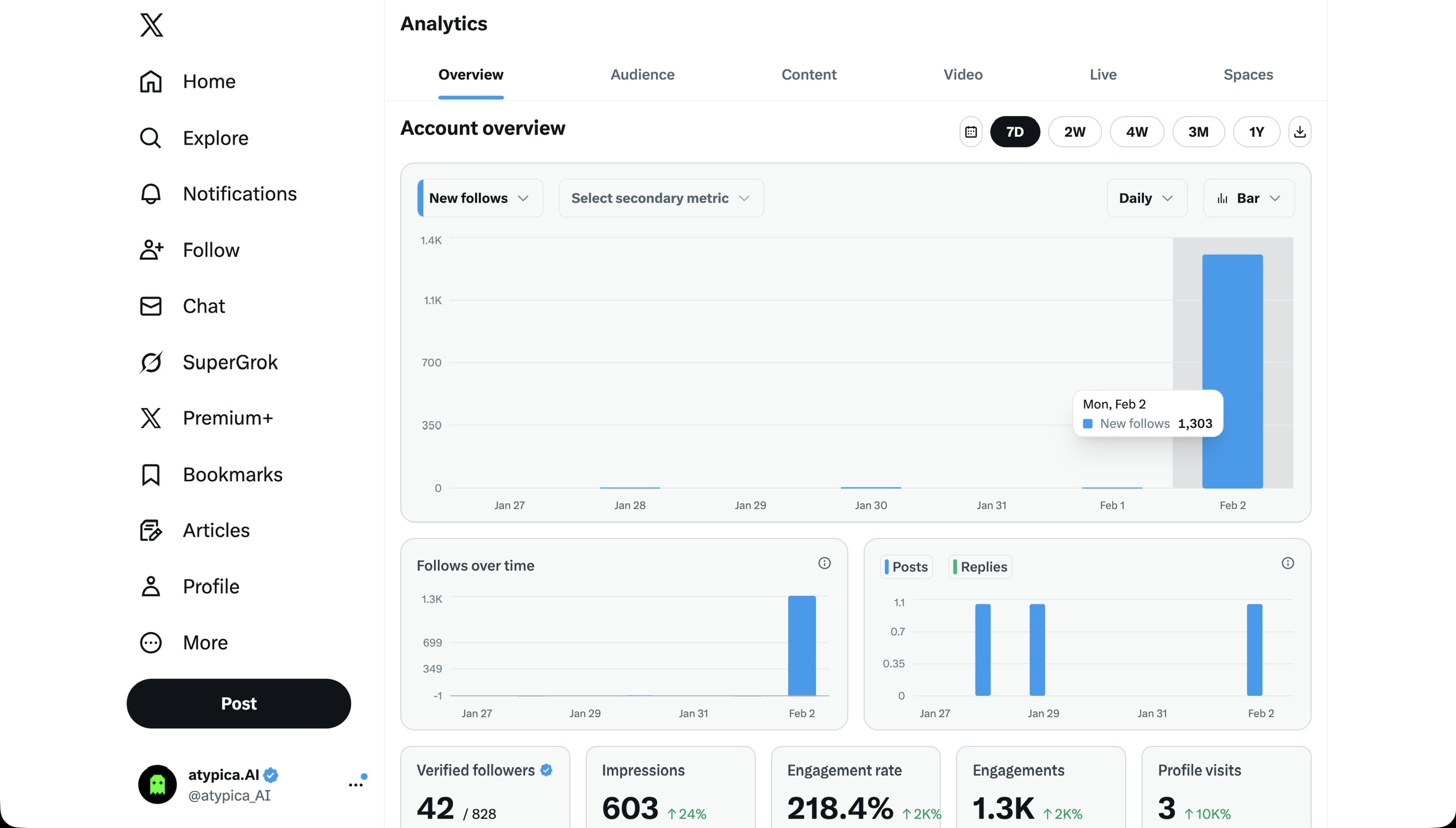Click info icon on Follows over time

(824, 563)
